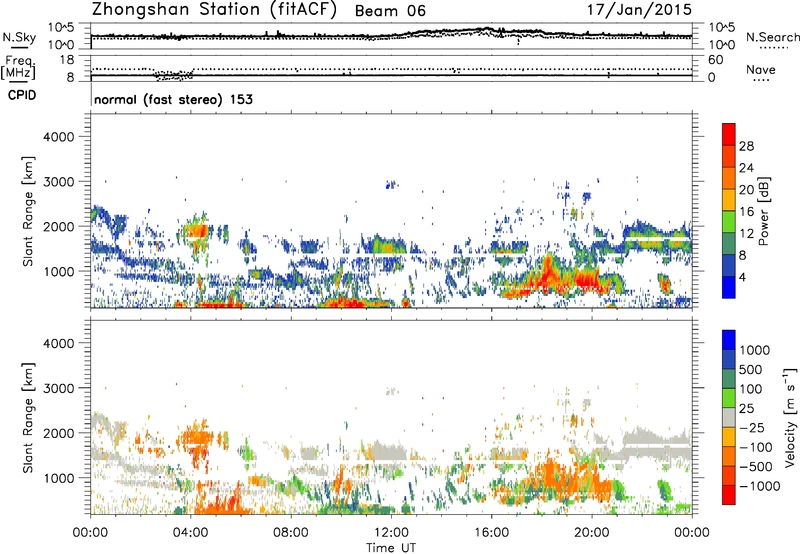Click the 'Freq. [MHz]' axis label

19,67
